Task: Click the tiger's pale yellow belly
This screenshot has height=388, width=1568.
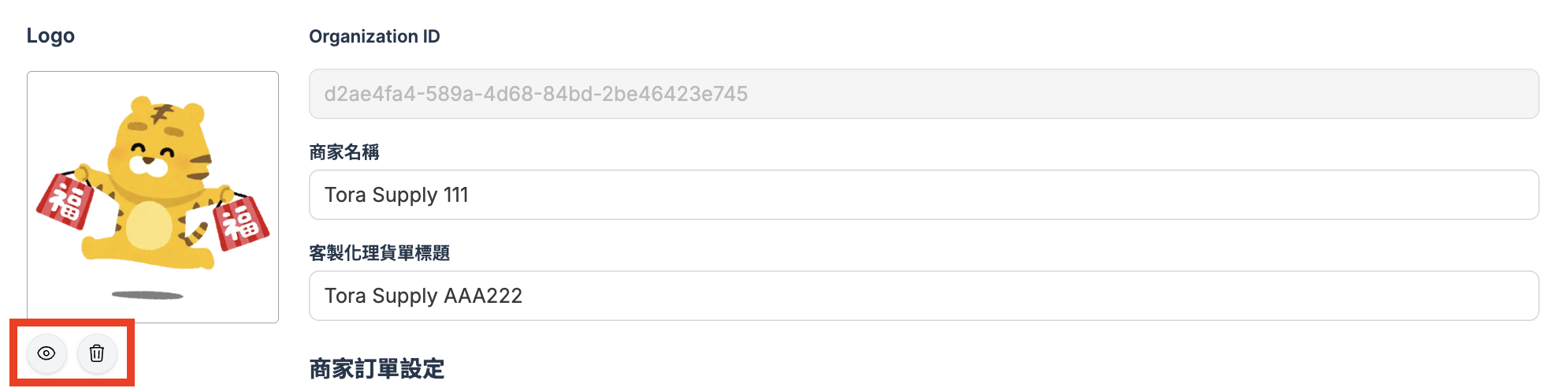Action: (x=149, y=226)
